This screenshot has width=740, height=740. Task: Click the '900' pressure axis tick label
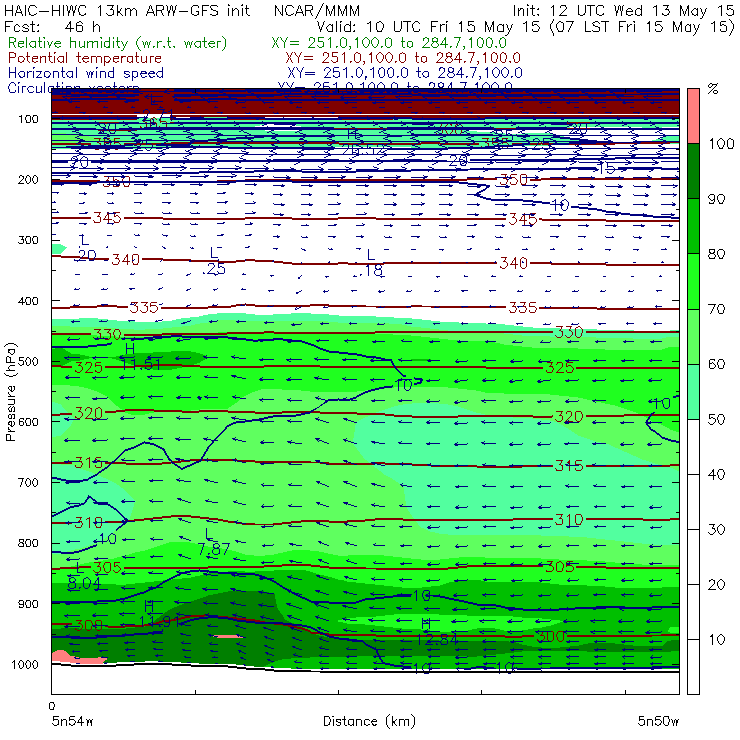[x=28, y=604]
